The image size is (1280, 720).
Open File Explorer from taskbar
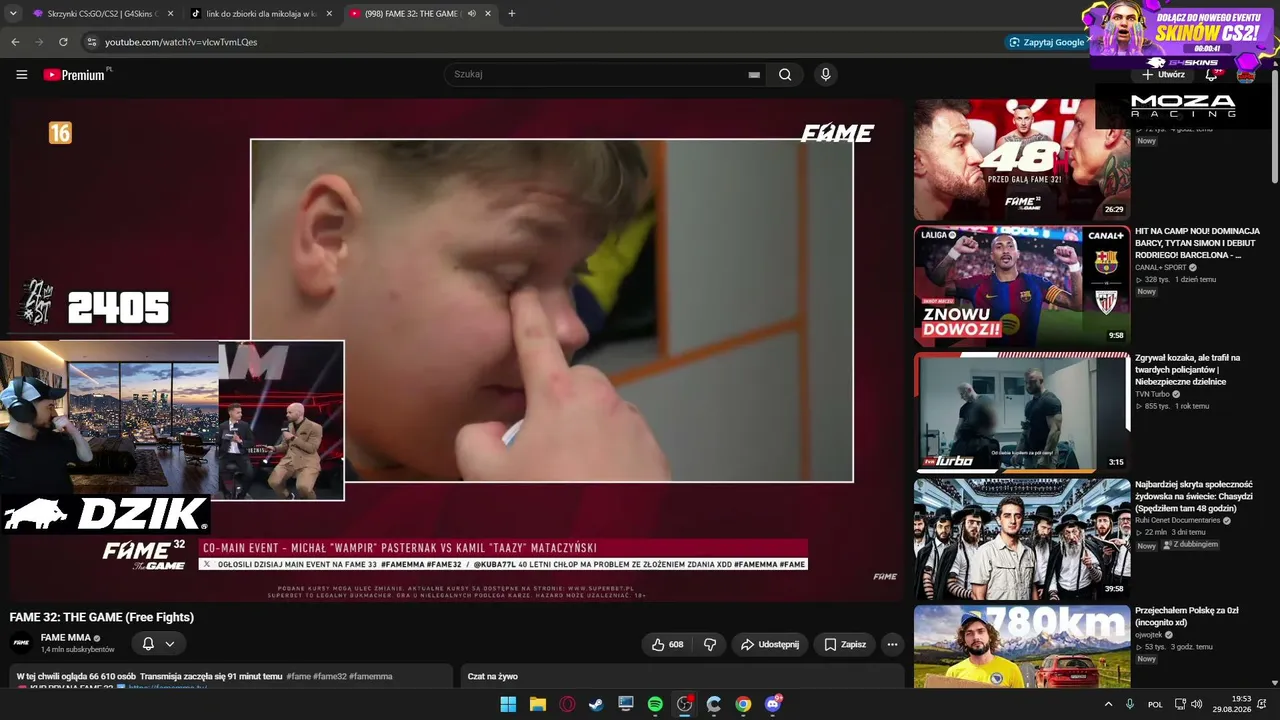(x=537, y=704)
